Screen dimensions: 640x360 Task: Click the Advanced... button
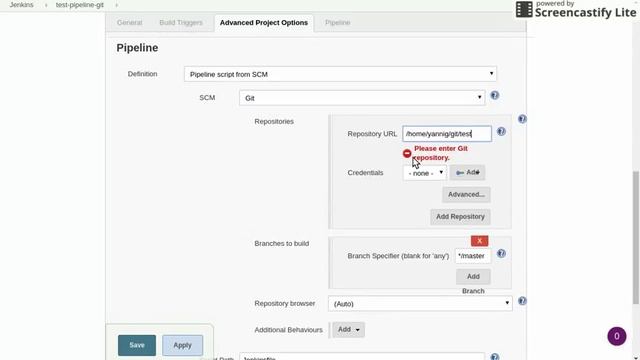pyautogui.click(x=466, y=195)
